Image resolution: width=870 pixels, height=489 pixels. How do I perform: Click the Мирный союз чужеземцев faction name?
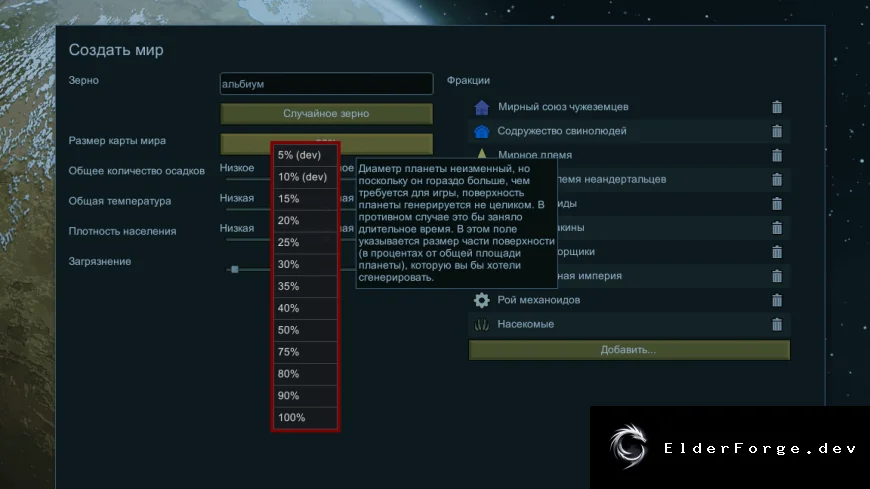coord(563,107)
